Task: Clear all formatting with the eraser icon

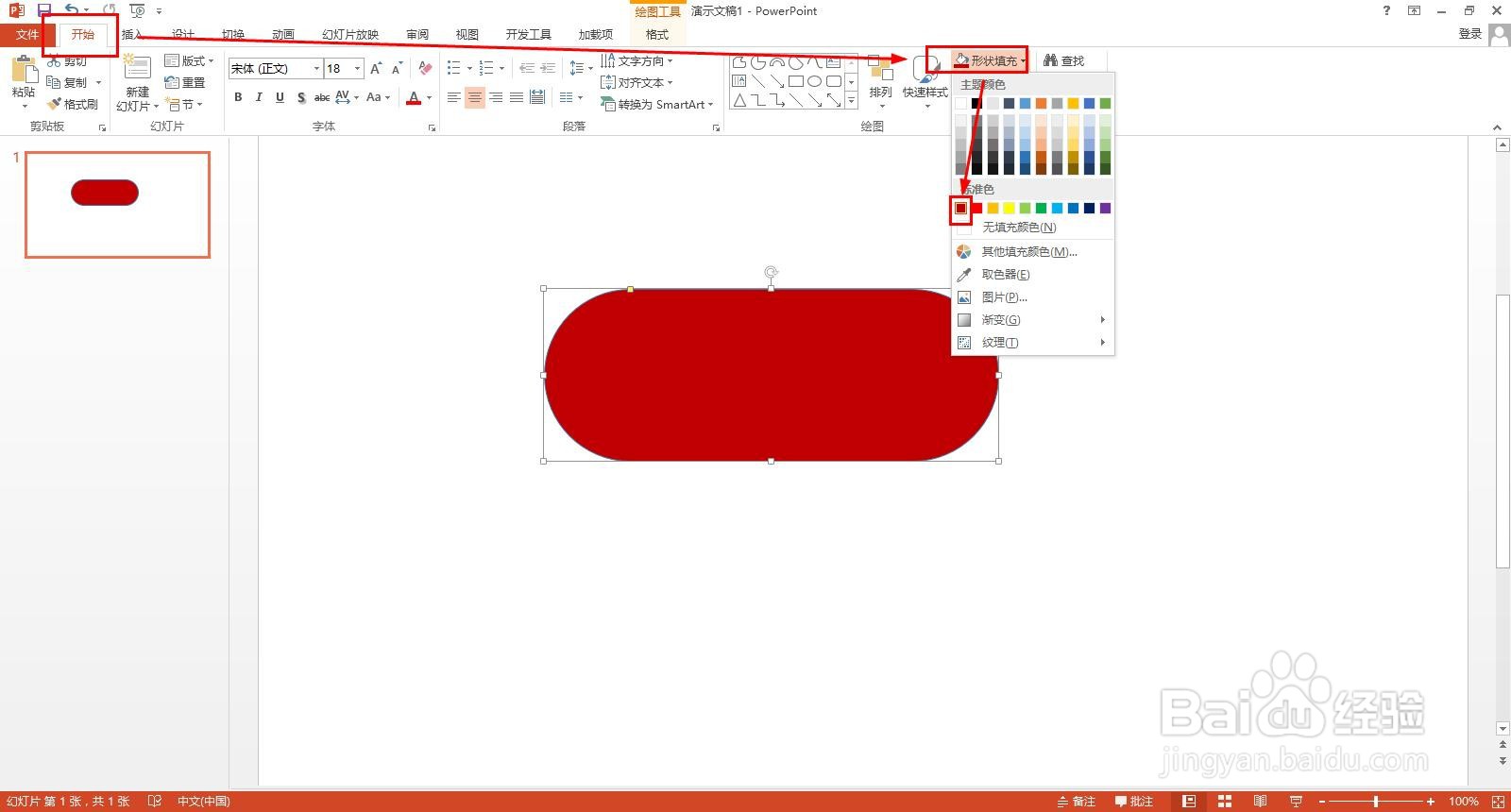Action: click(x=425, y=68)
